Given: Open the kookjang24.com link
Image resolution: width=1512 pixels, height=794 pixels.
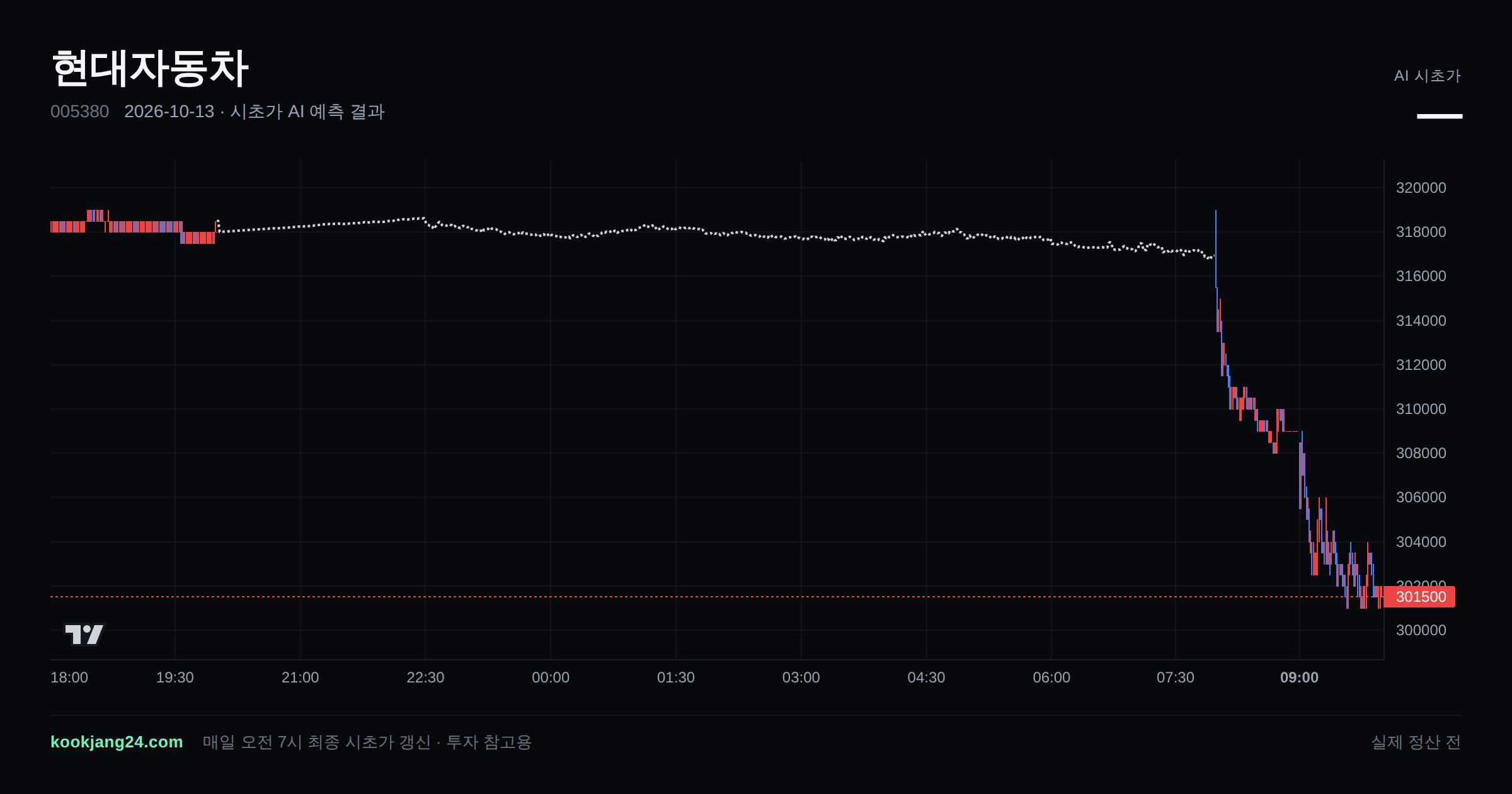Looking at the screenshot, I should click(117, 742).
